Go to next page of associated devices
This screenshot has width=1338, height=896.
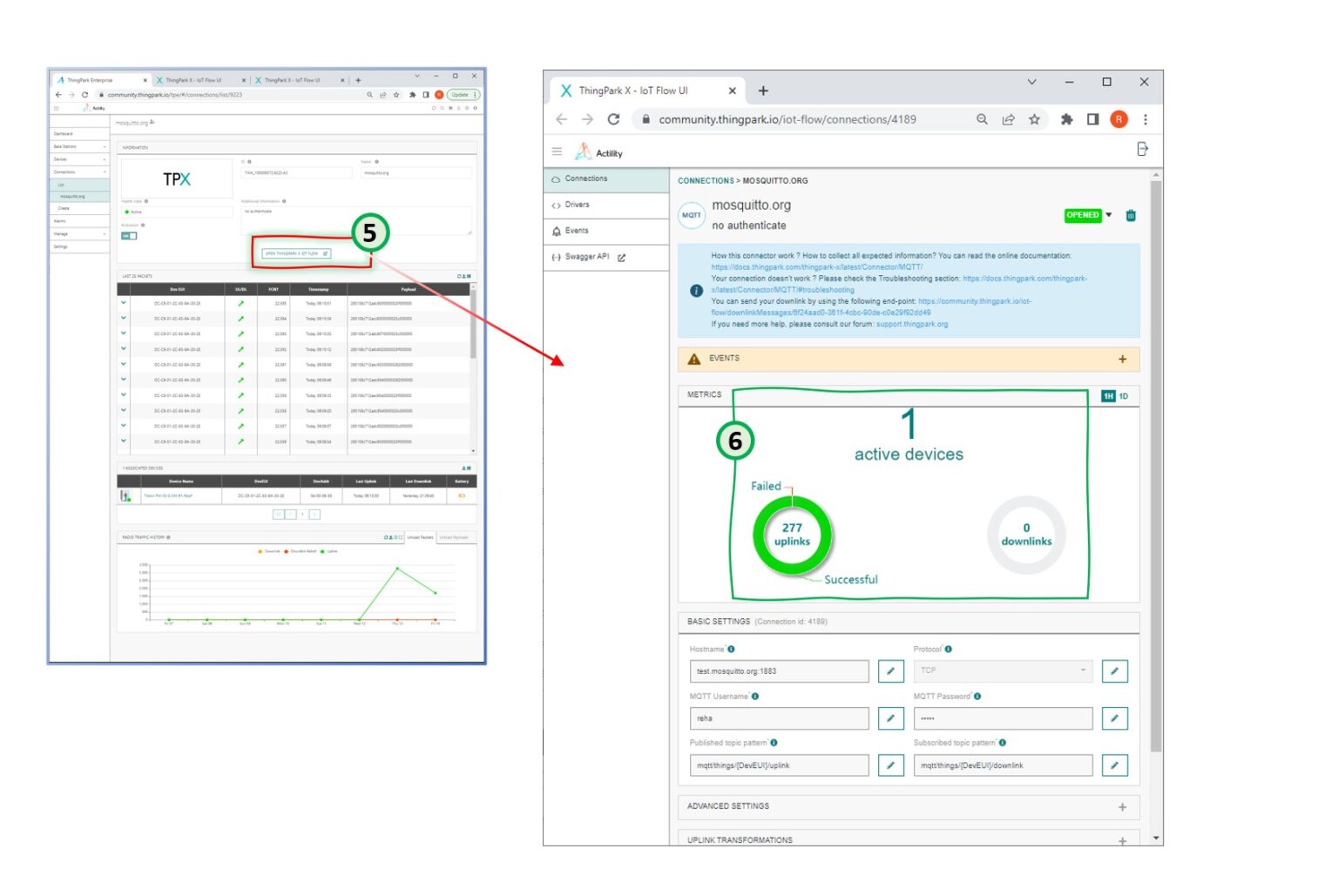coord(314,515)
